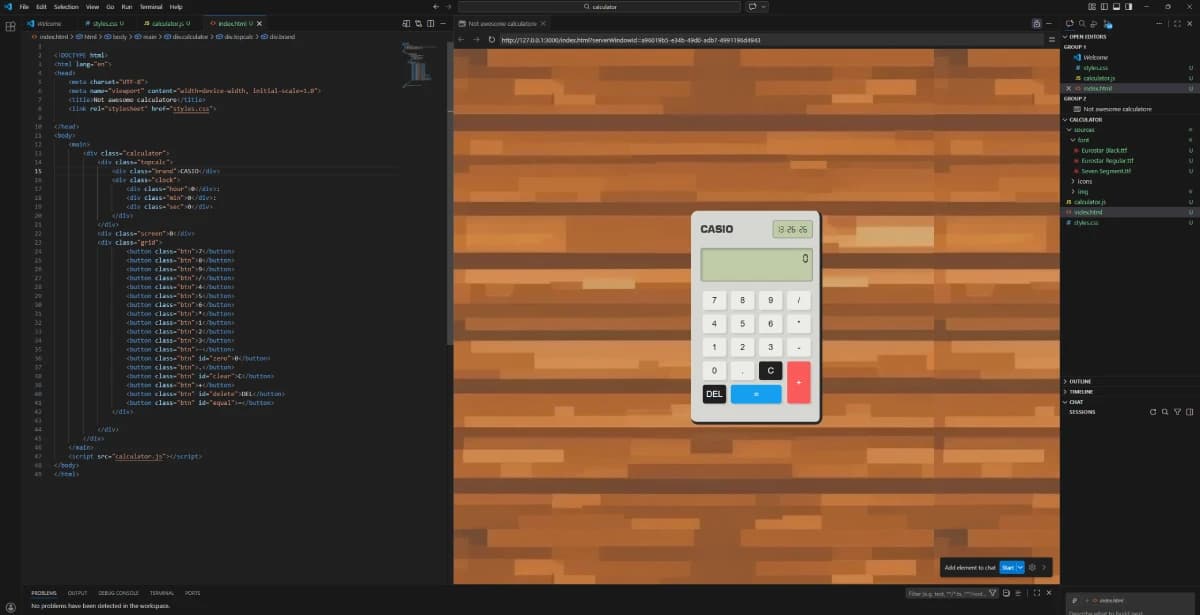Reload the browser preview page

[491, 40]
